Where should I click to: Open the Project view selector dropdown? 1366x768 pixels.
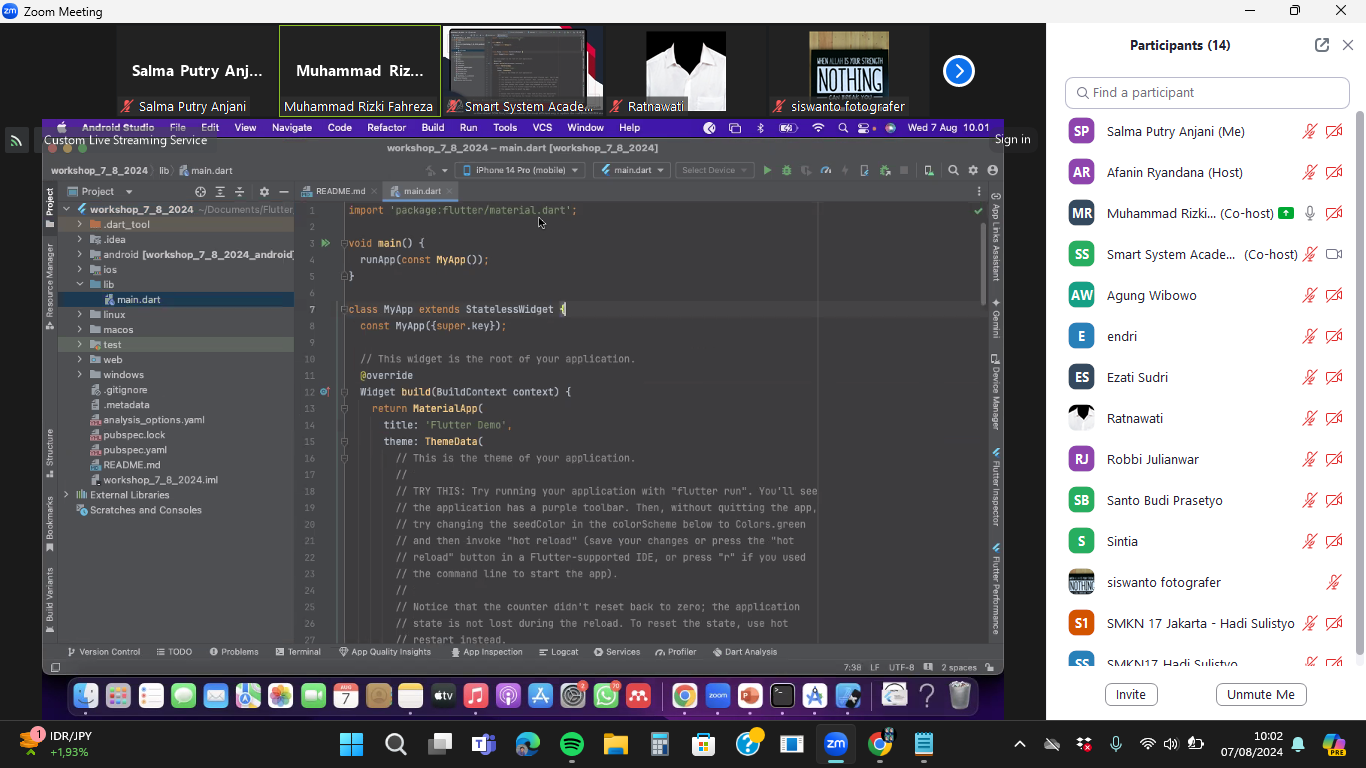point(100,191)
